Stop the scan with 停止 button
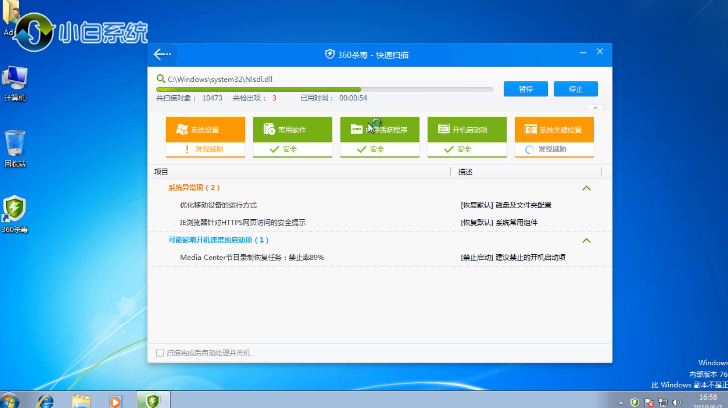Image resolution: width=728 pixels, height=408 pixels. point(575,89)
